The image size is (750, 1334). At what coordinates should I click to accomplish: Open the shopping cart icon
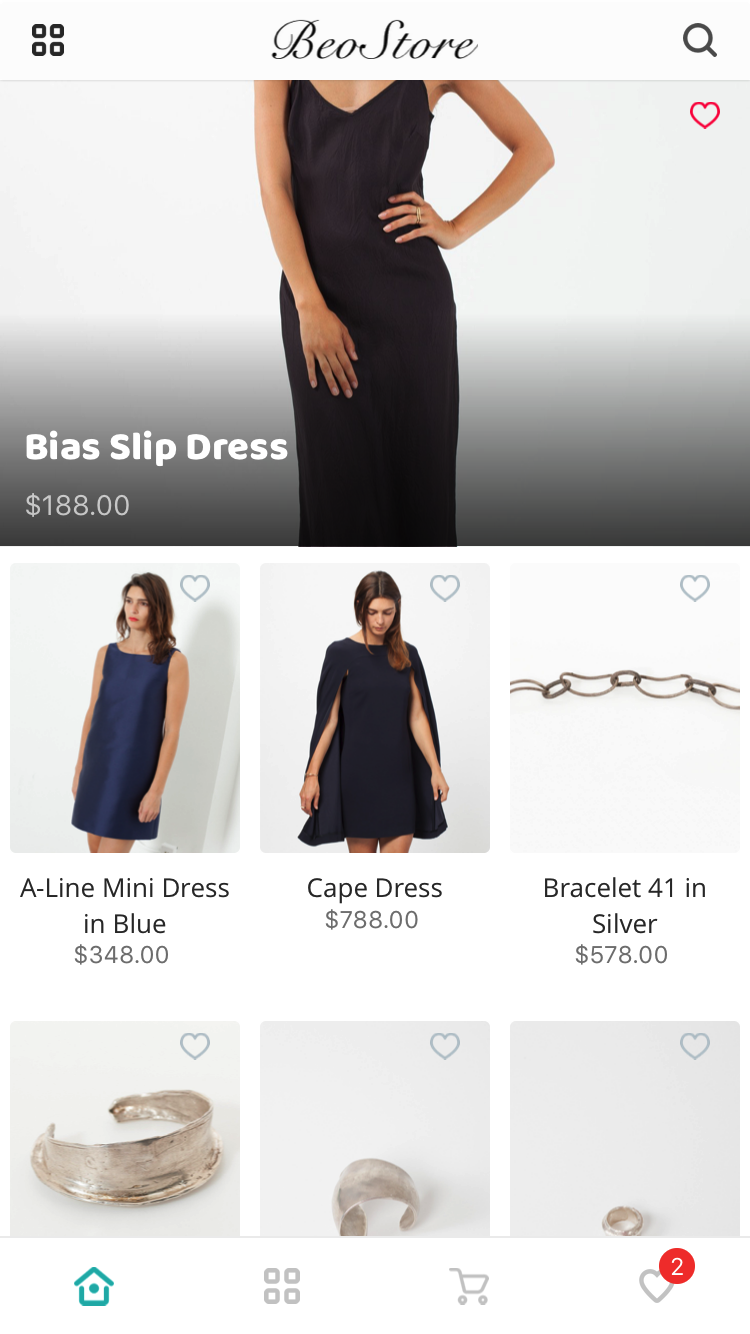point(469,1286)
